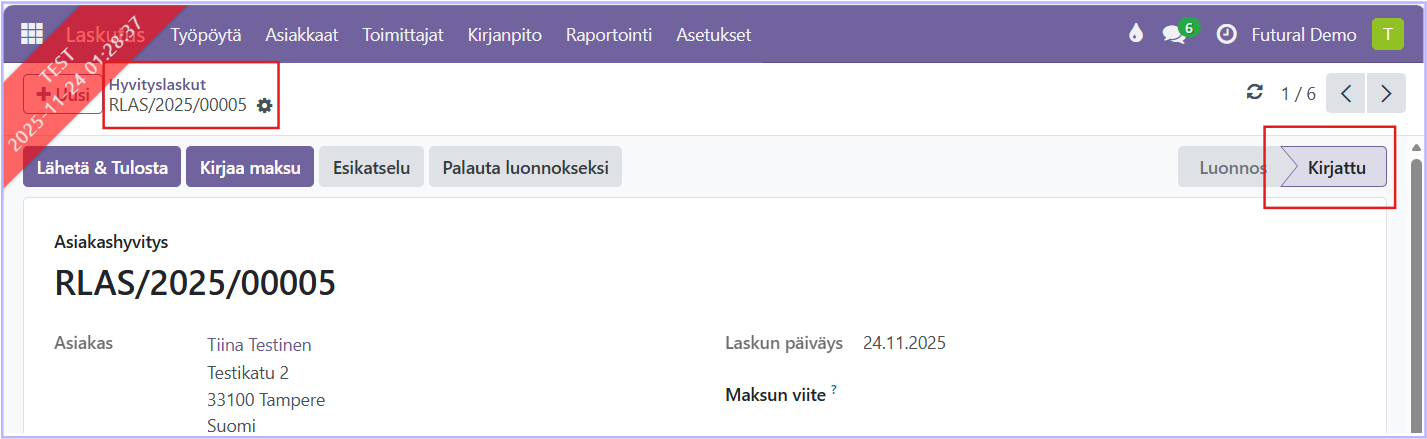Click the Lähetä & Tulosta button
This screenshot has width=1427, height=439.
pyautogui.click(x=102, y=167)
